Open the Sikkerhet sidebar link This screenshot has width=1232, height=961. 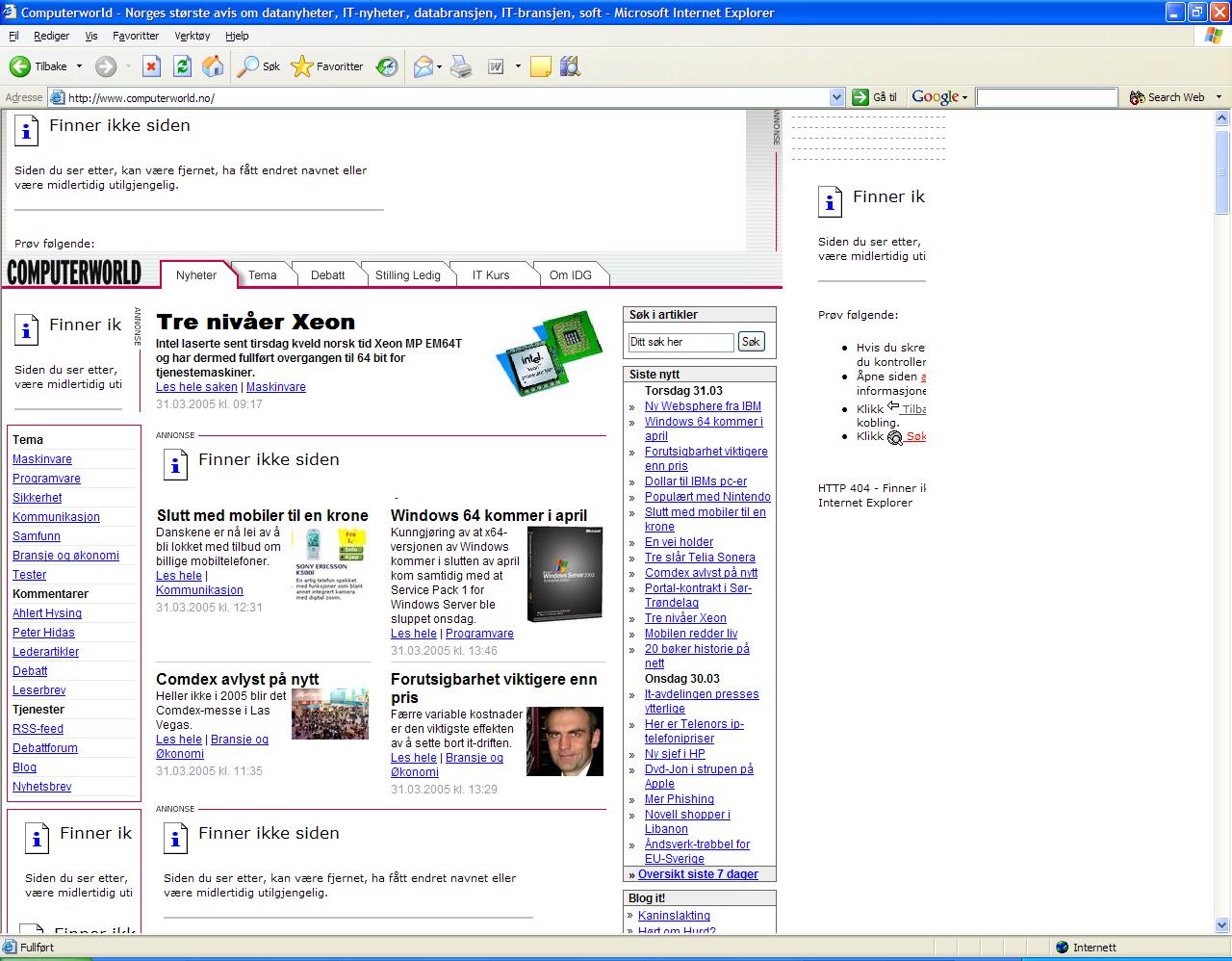pos(38,498)
